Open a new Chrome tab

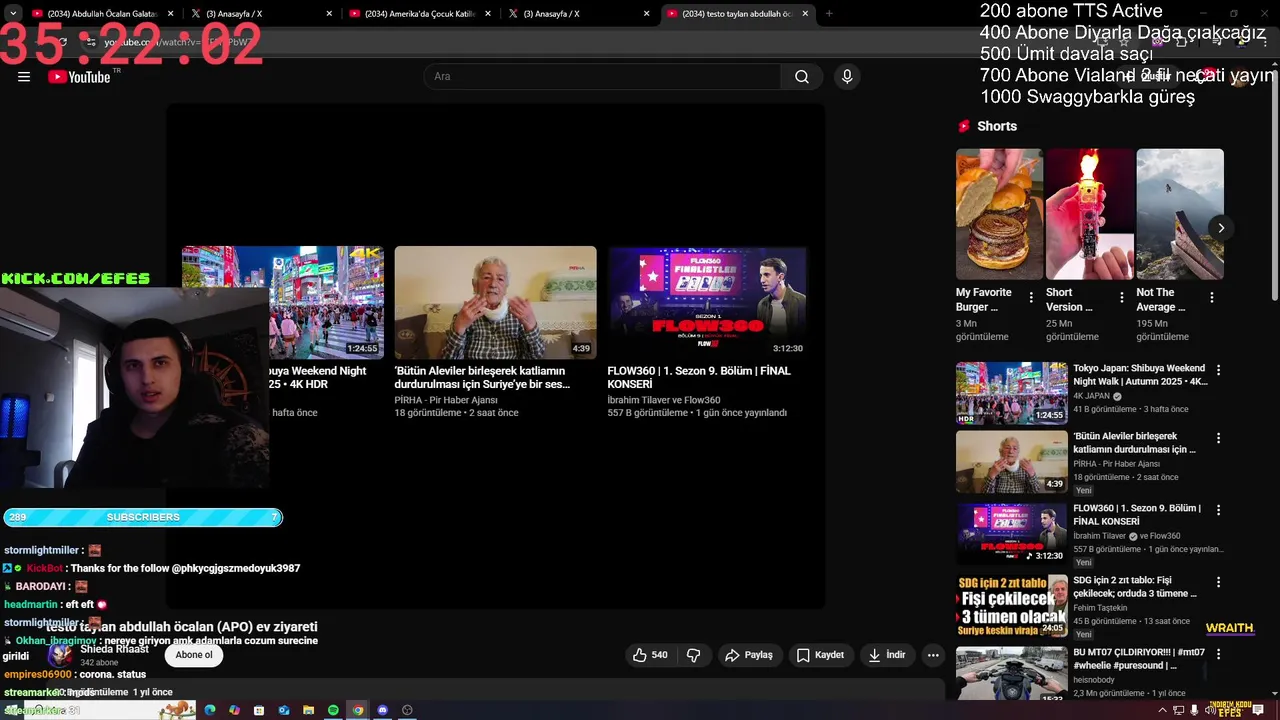[829, 14]
